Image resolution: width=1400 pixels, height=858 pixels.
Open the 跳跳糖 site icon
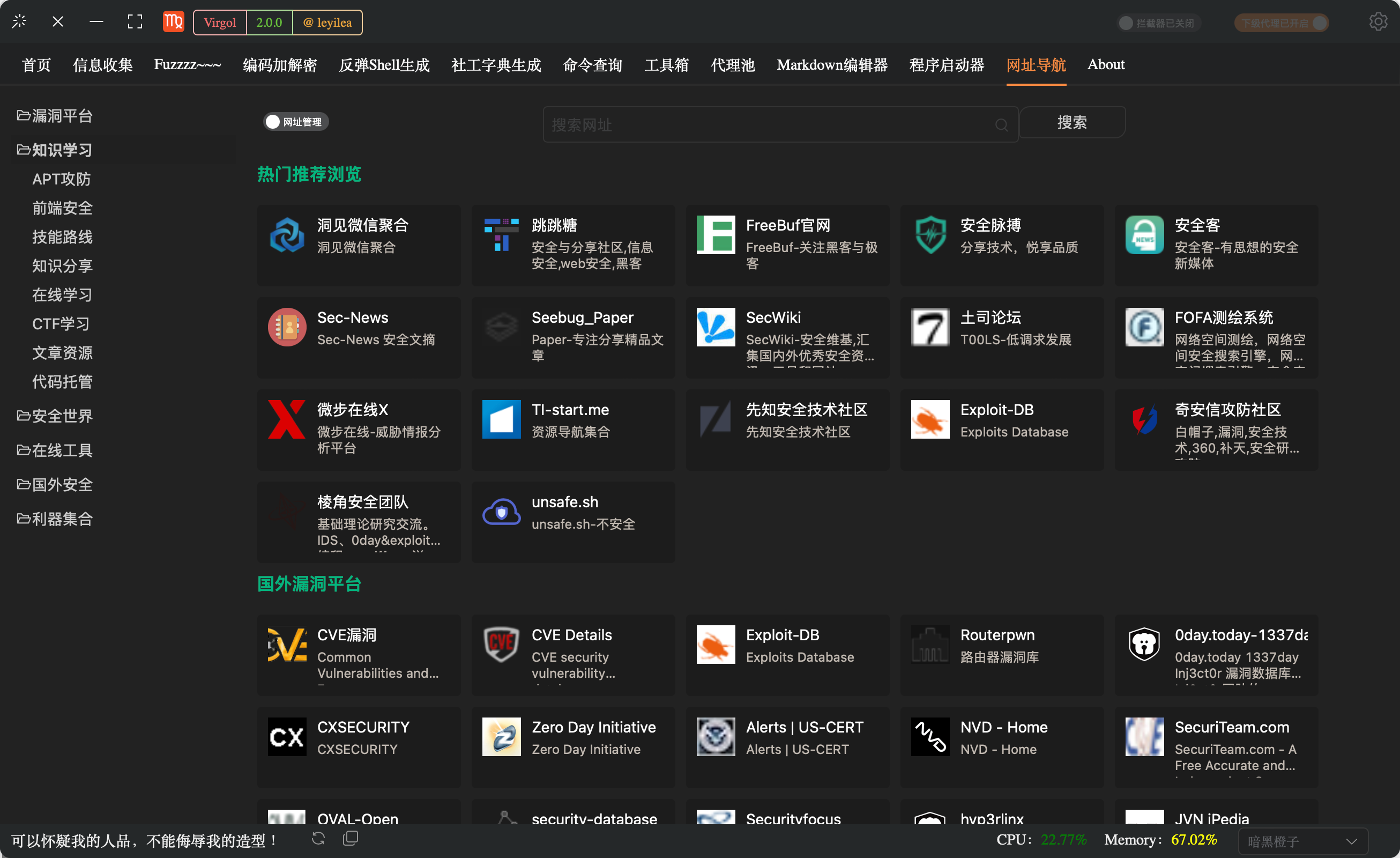point(501,235)
